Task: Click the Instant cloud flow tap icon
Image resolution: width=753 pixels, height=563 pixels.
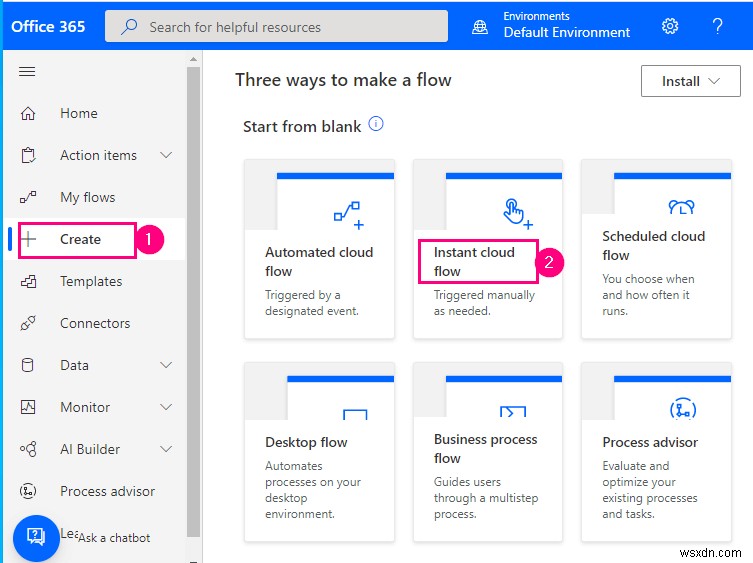Action: coord(518,214)
